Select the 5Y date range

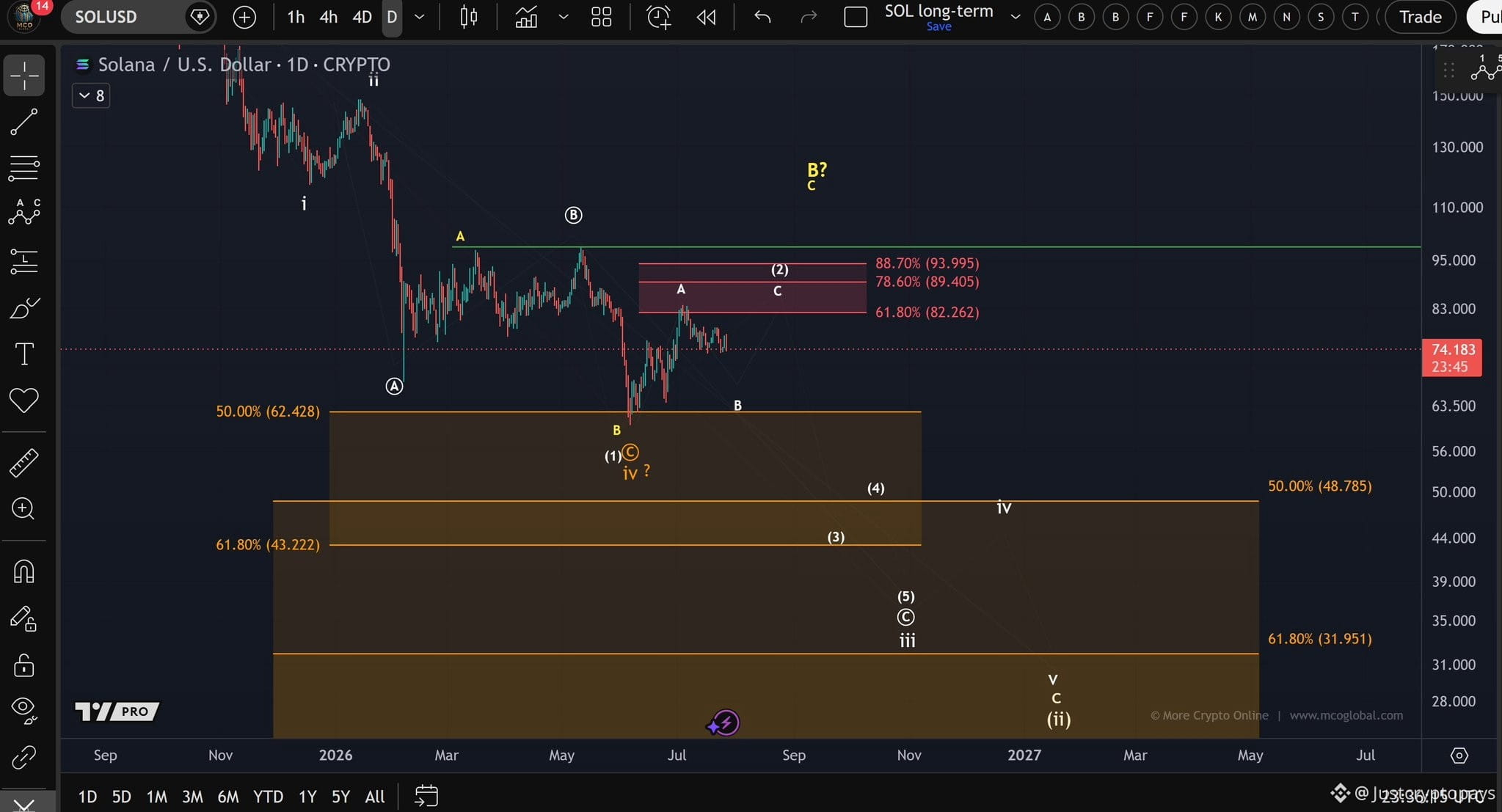(x=340, y=797)
